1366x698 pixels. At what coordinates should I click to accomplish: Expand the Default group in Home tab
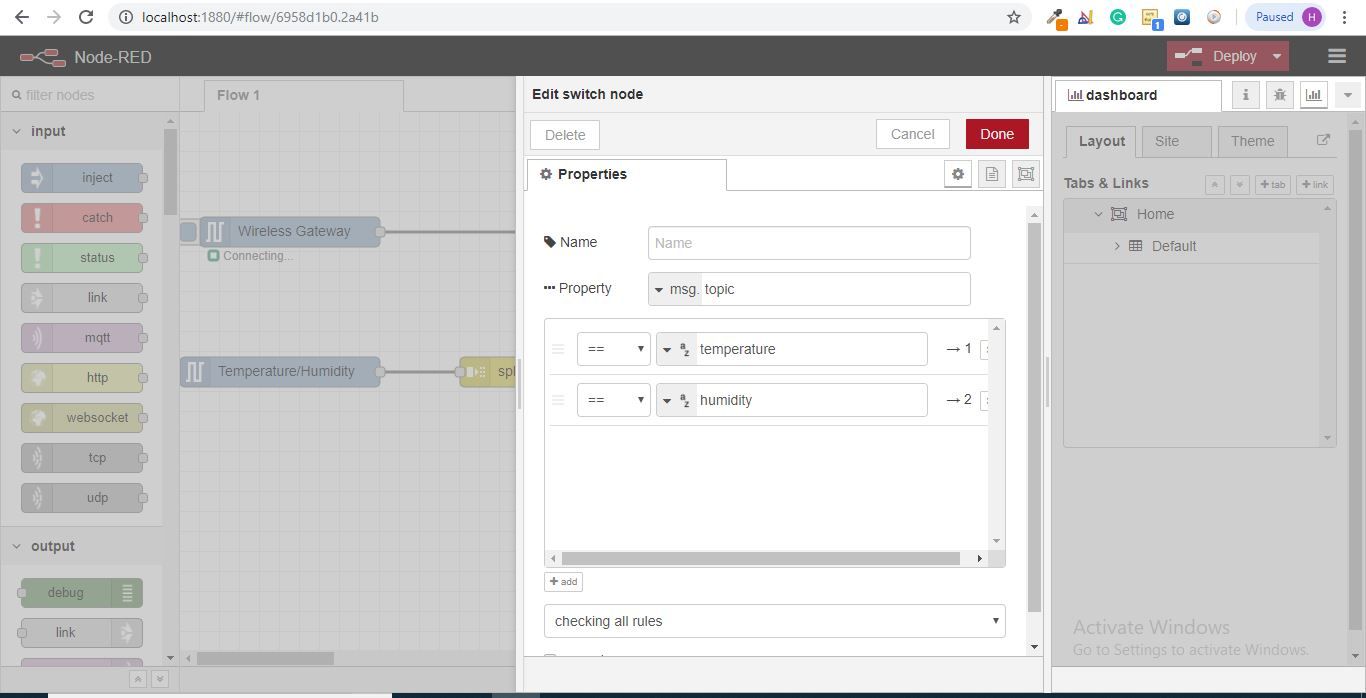[x=1117, y=246]
